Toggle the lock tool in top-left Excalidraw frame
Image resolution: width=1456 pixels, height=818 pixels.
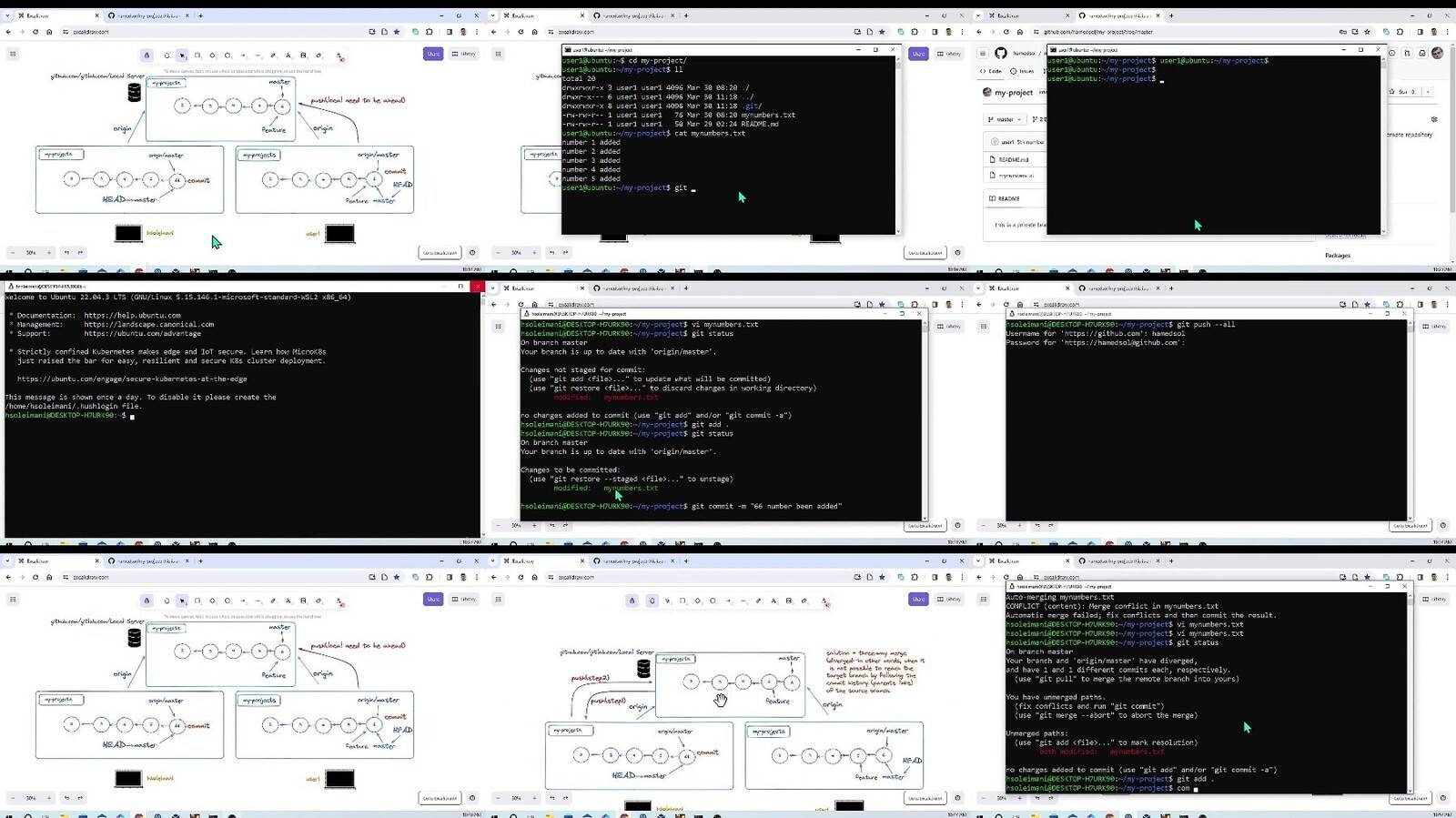click(147, 56)
